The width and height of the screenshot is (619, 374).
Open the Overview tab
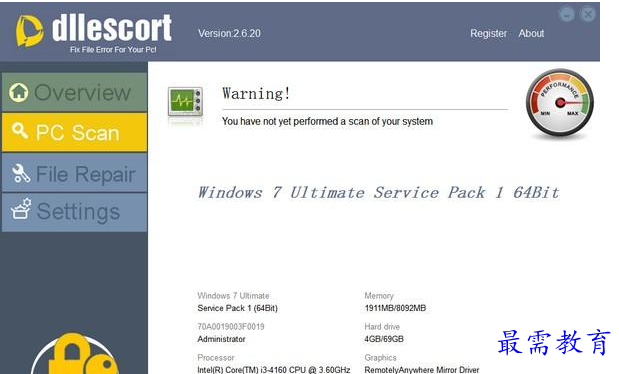pos(74,92)
